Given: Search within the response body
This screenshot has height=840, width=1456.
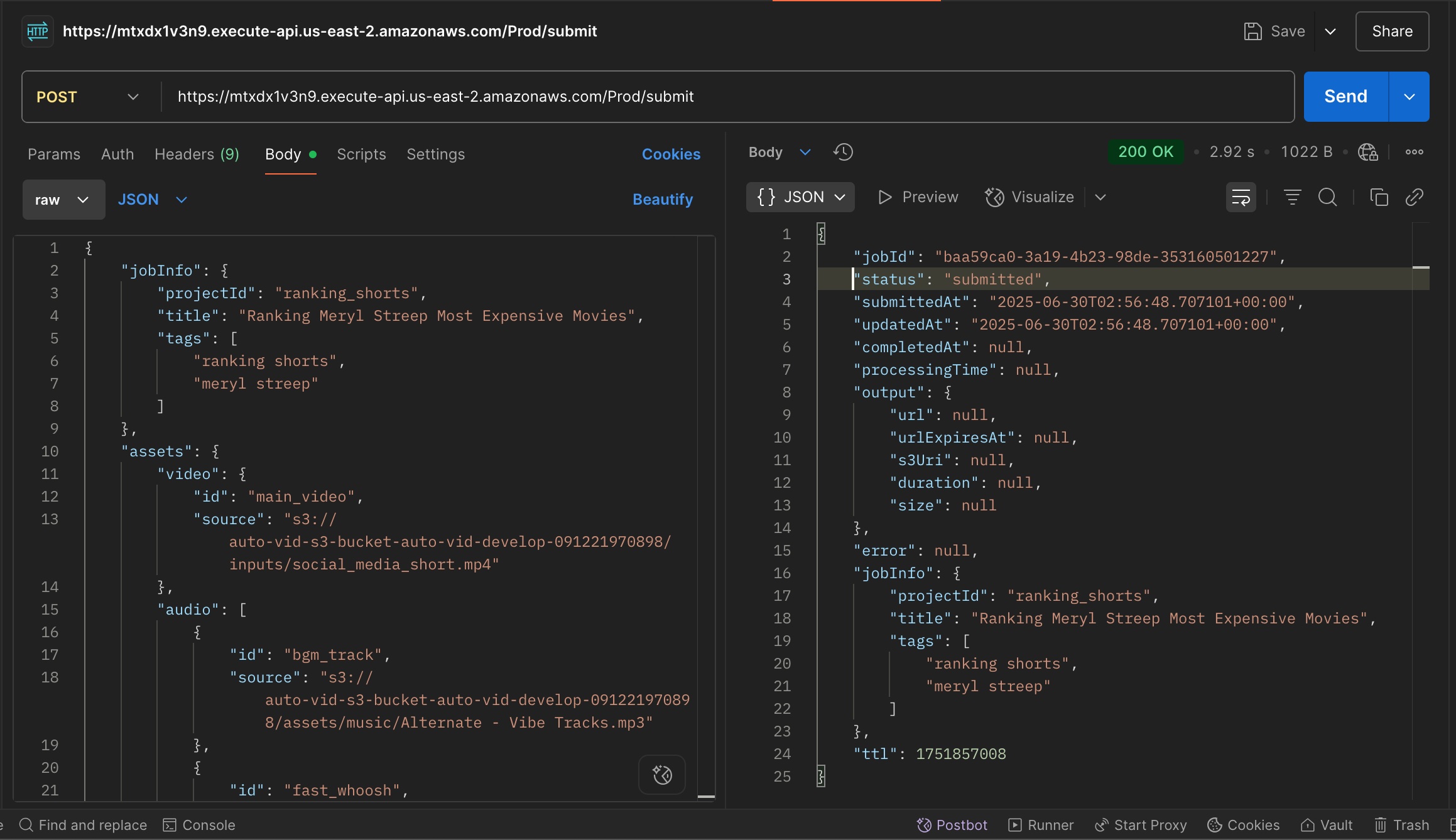Looking at the screenshot, I should point(1327,197).
